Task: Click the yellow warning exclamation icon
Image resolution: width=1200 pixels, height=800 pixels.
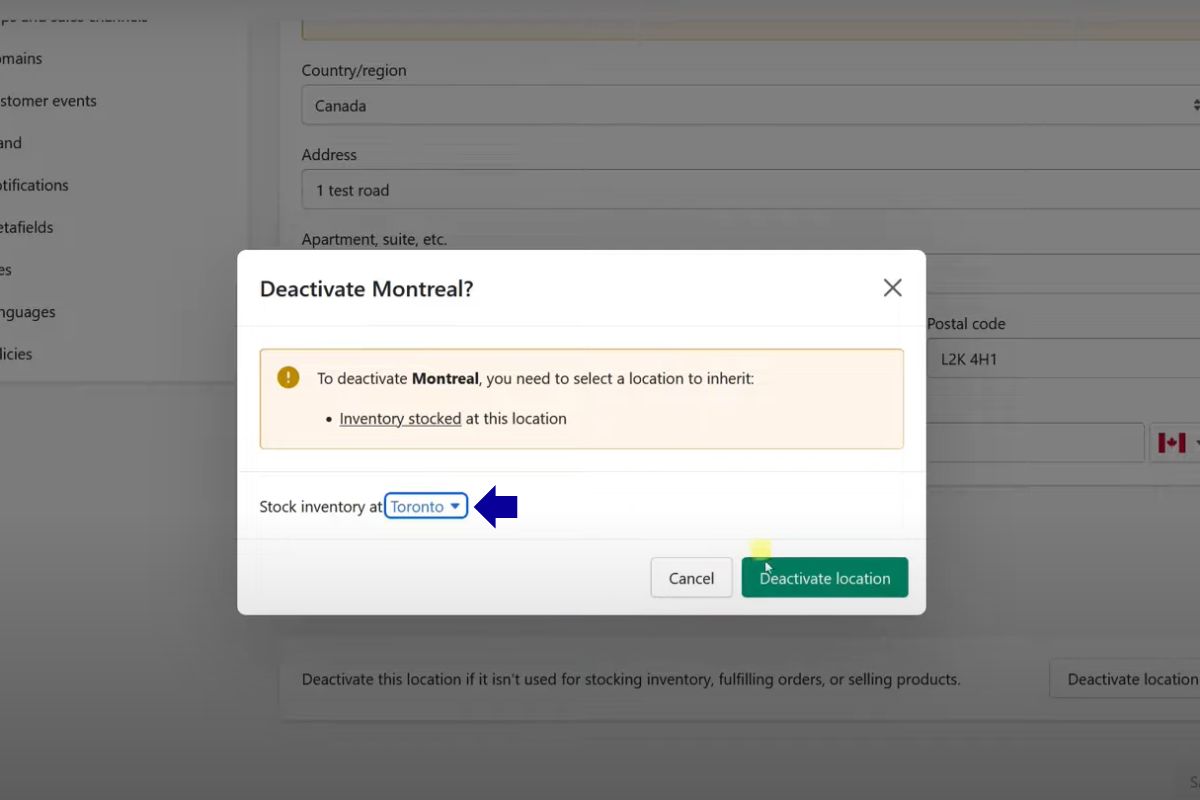Action: [x=288, y=377]
